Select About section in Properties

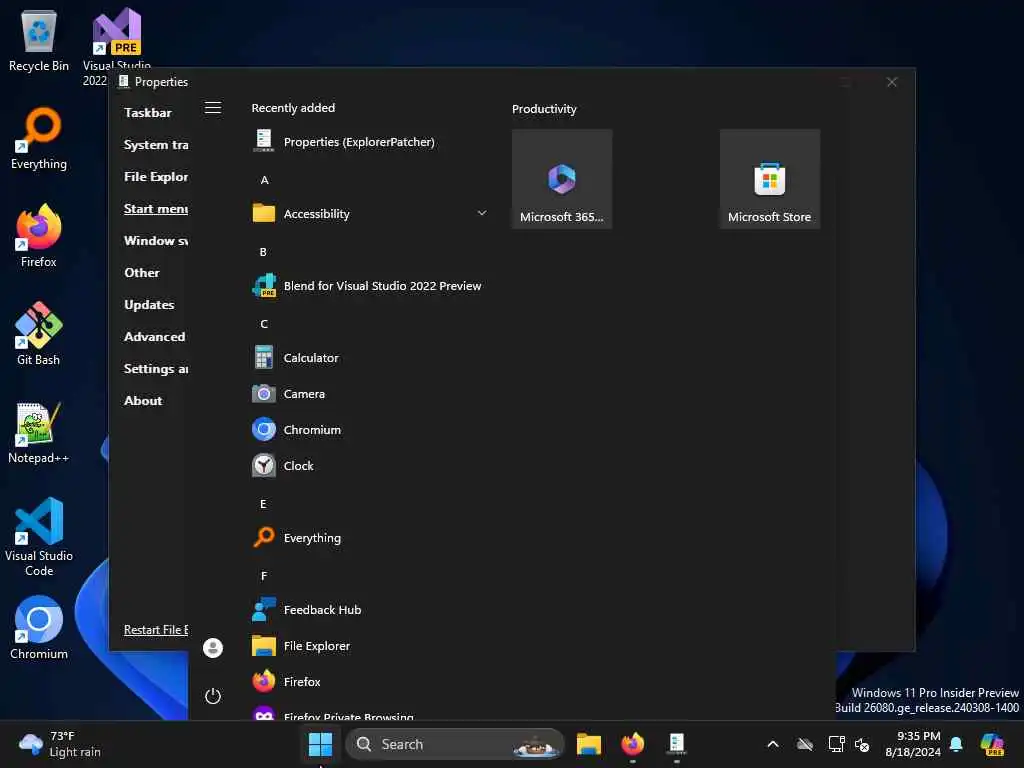143,400
